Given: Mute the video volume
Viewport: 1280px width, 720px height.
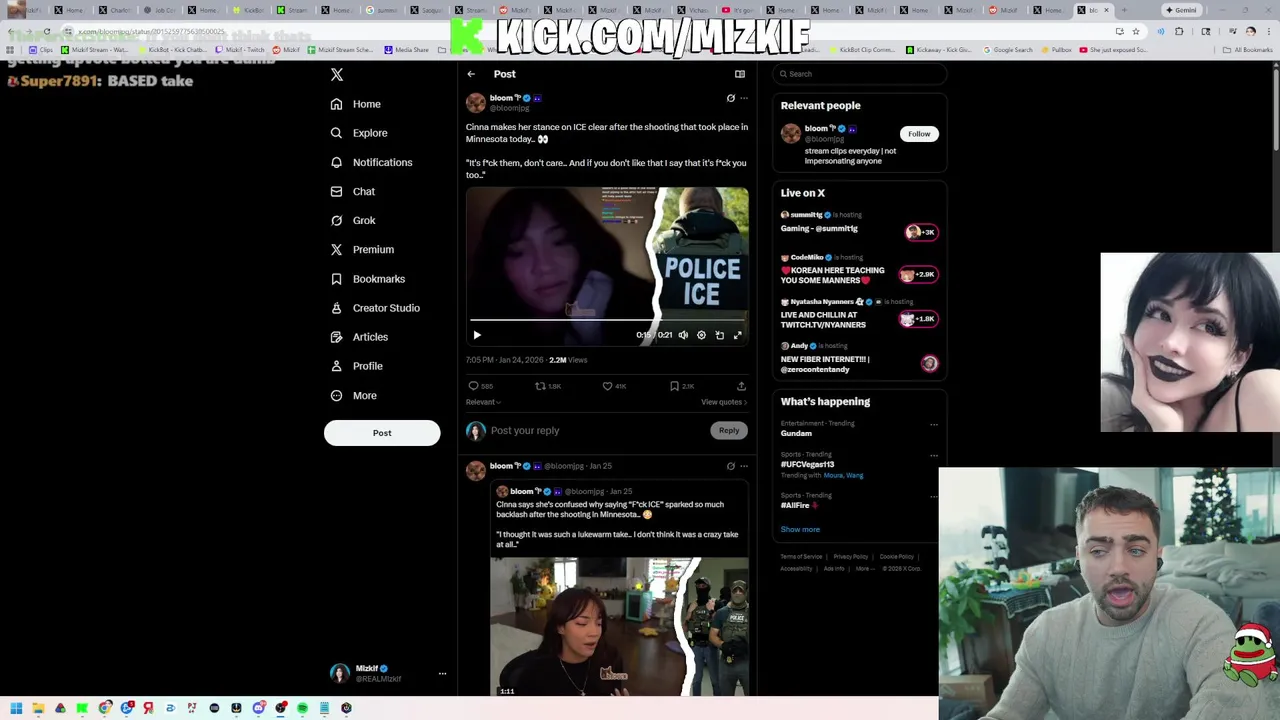Looking at the screenshot, I should 683,335.
